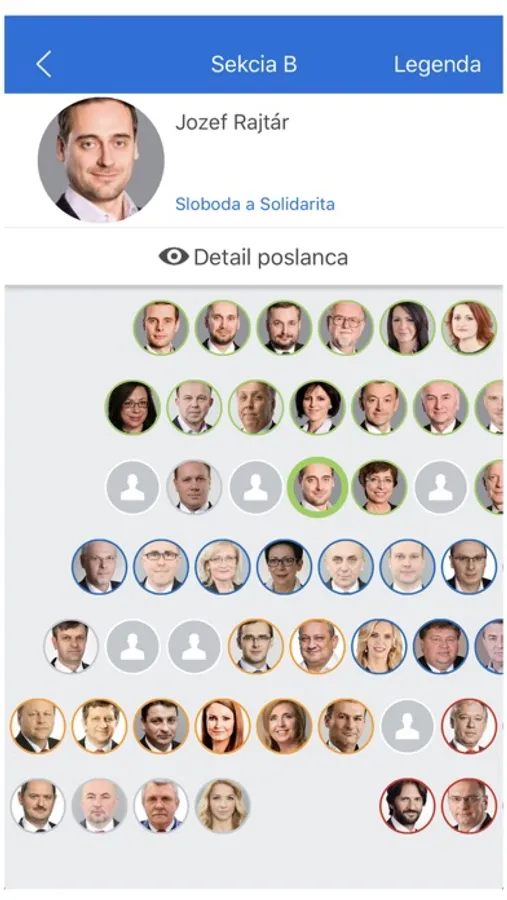
Task: Select blonde woman with glasses, blue ring
Action: click(x=223, y=567)
